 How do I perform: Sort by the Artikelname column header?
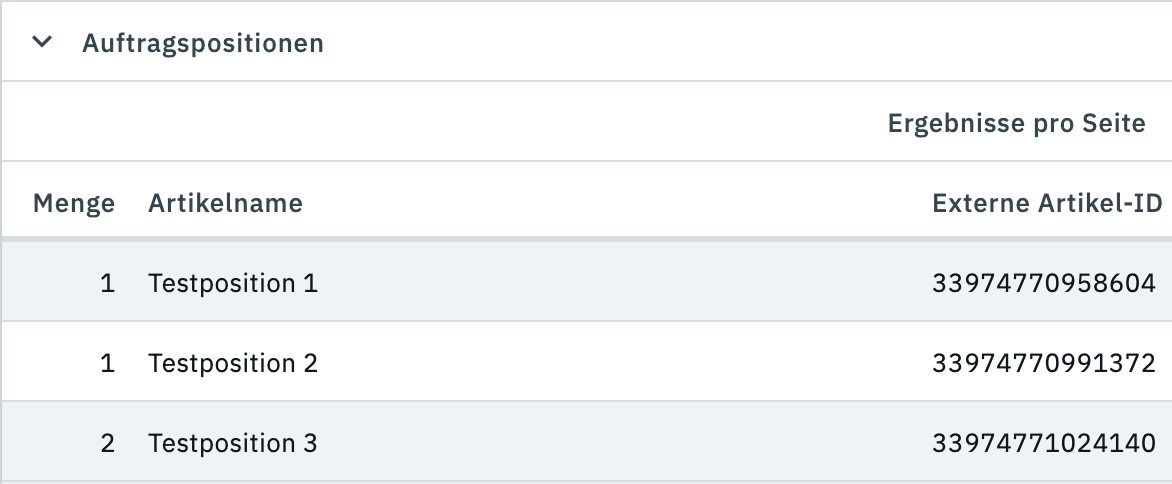[x=225, y=204]
